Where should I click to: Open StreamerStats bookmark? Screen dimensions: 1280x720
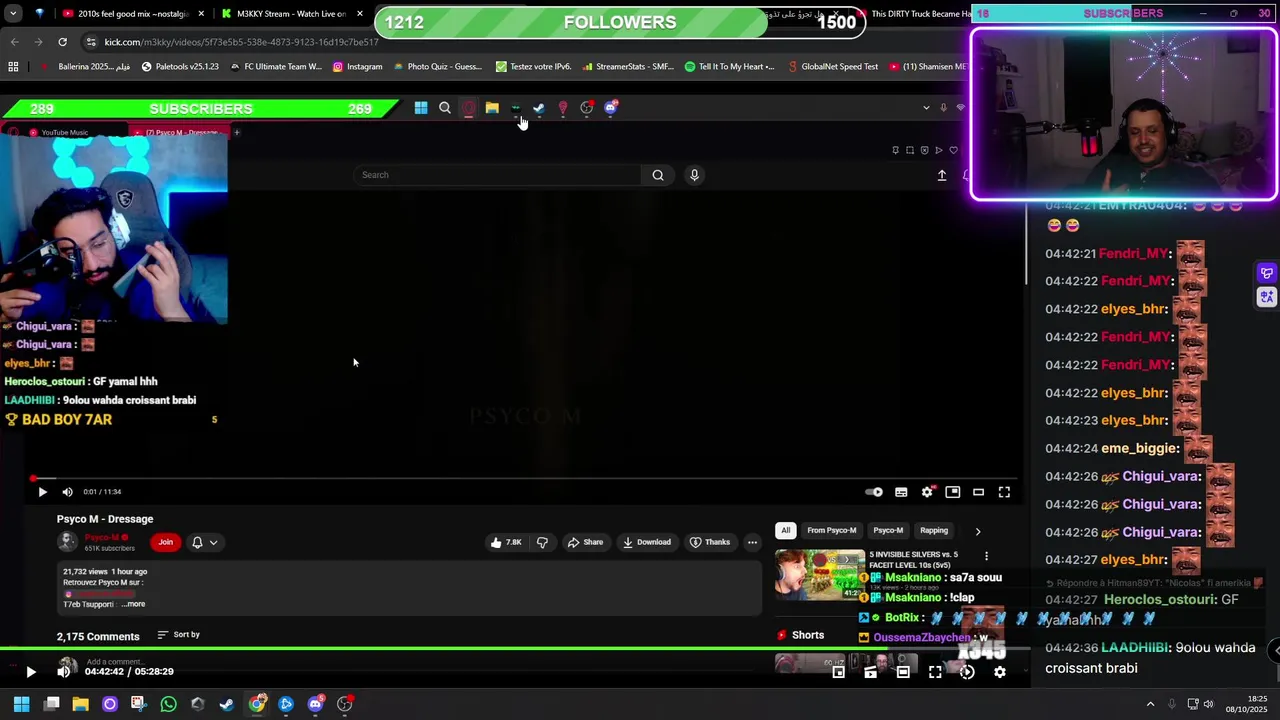[627, 67]
